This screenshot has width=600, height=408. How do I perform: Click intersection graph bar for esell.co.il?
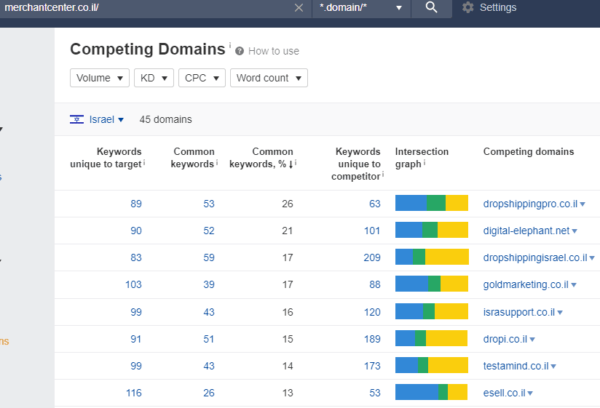[x=431, y=392]
